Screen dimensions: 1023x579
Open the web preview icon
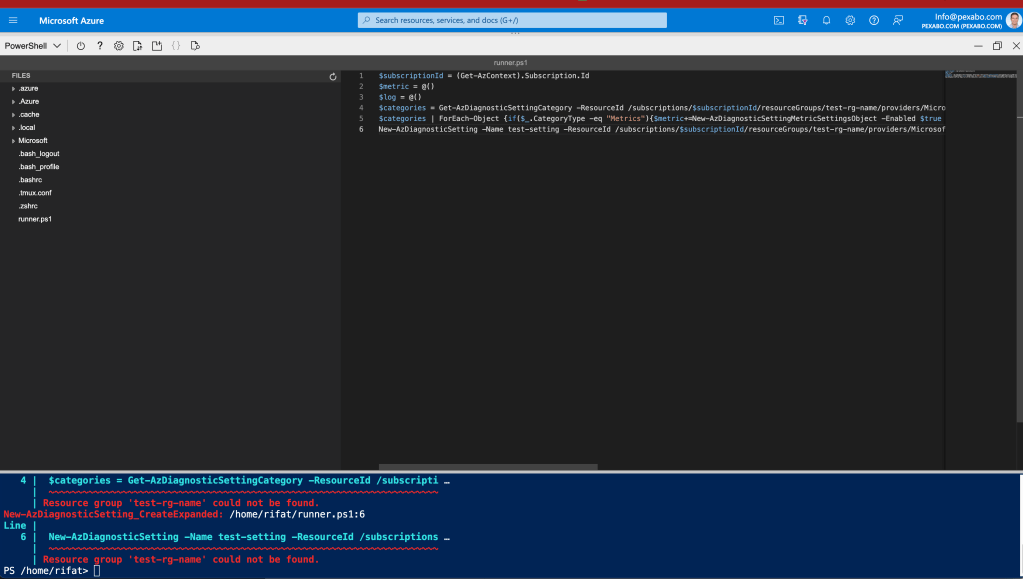pos(195,46)
